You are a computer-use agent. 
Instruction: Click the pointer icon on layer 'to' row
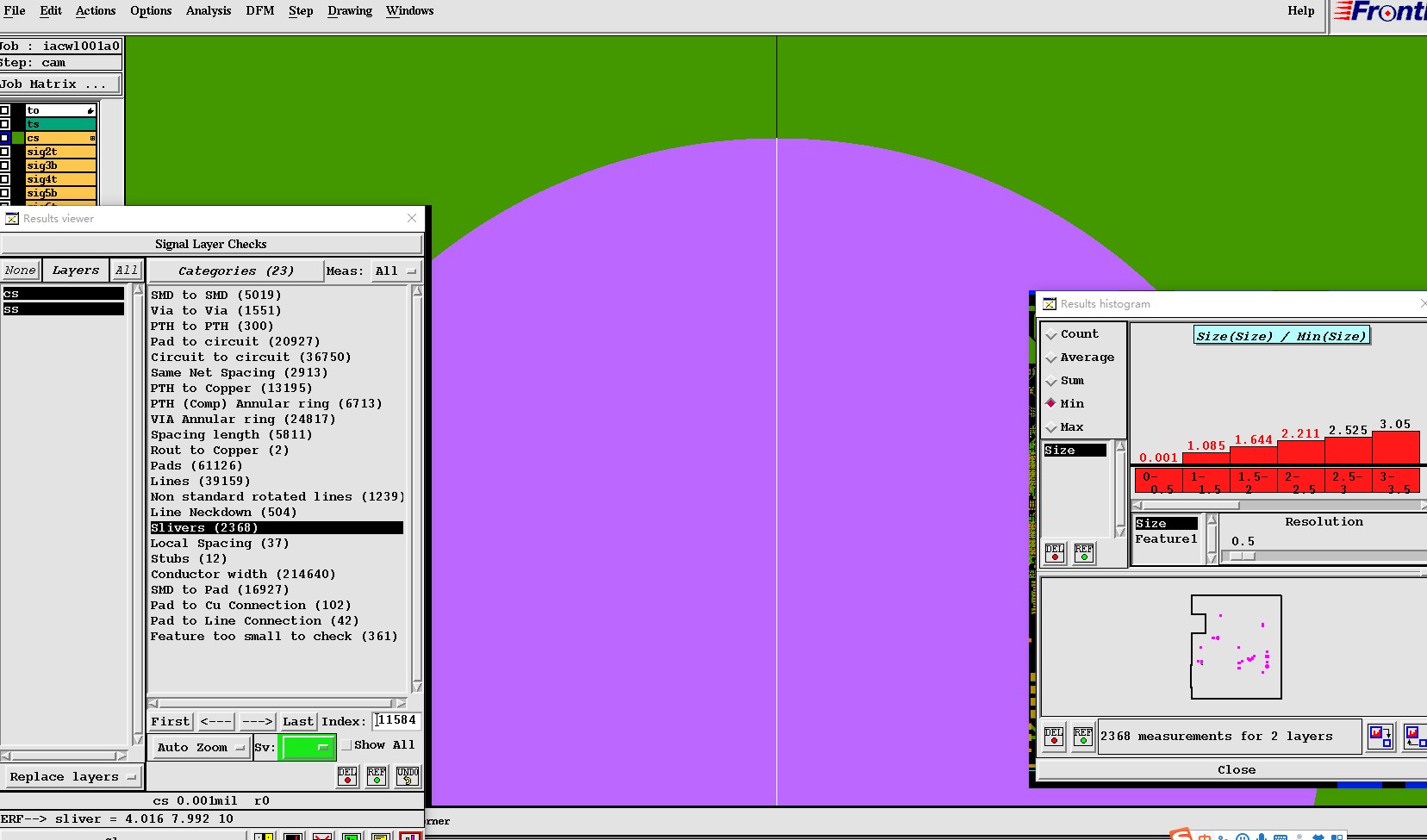coord(90,110)
